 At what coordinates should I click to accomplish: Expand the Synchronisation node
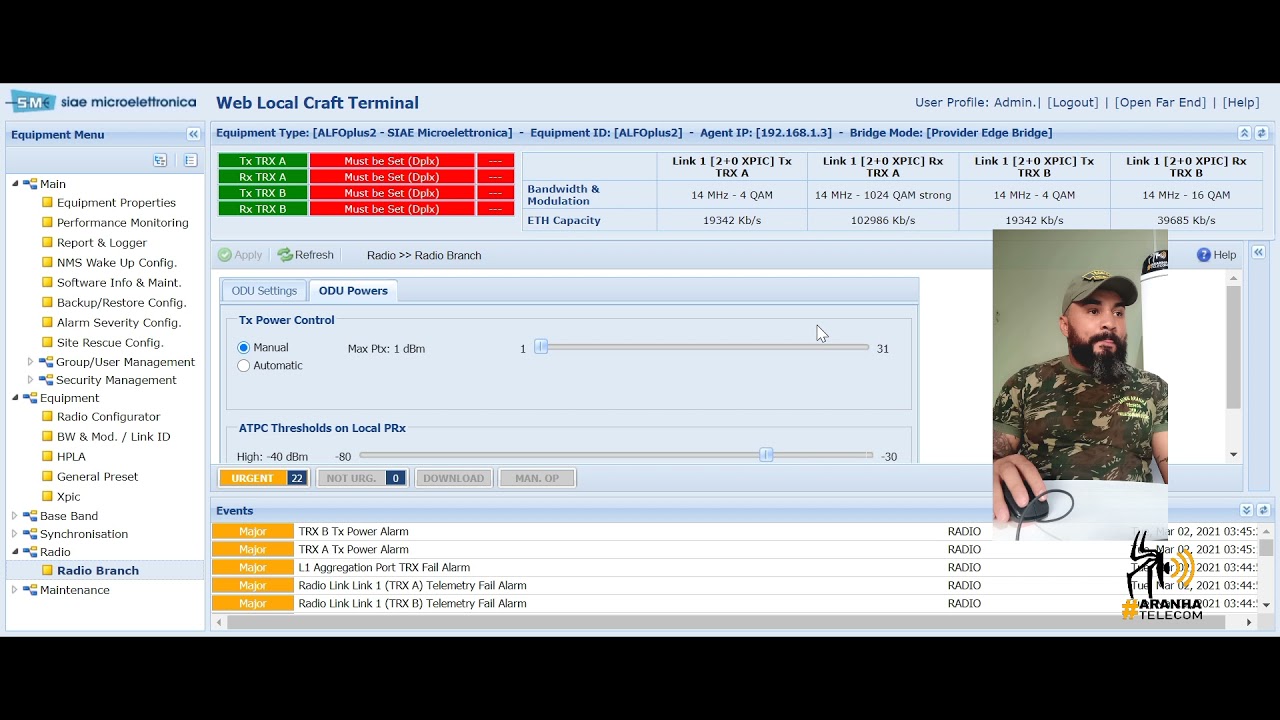[x=15, y=534]
